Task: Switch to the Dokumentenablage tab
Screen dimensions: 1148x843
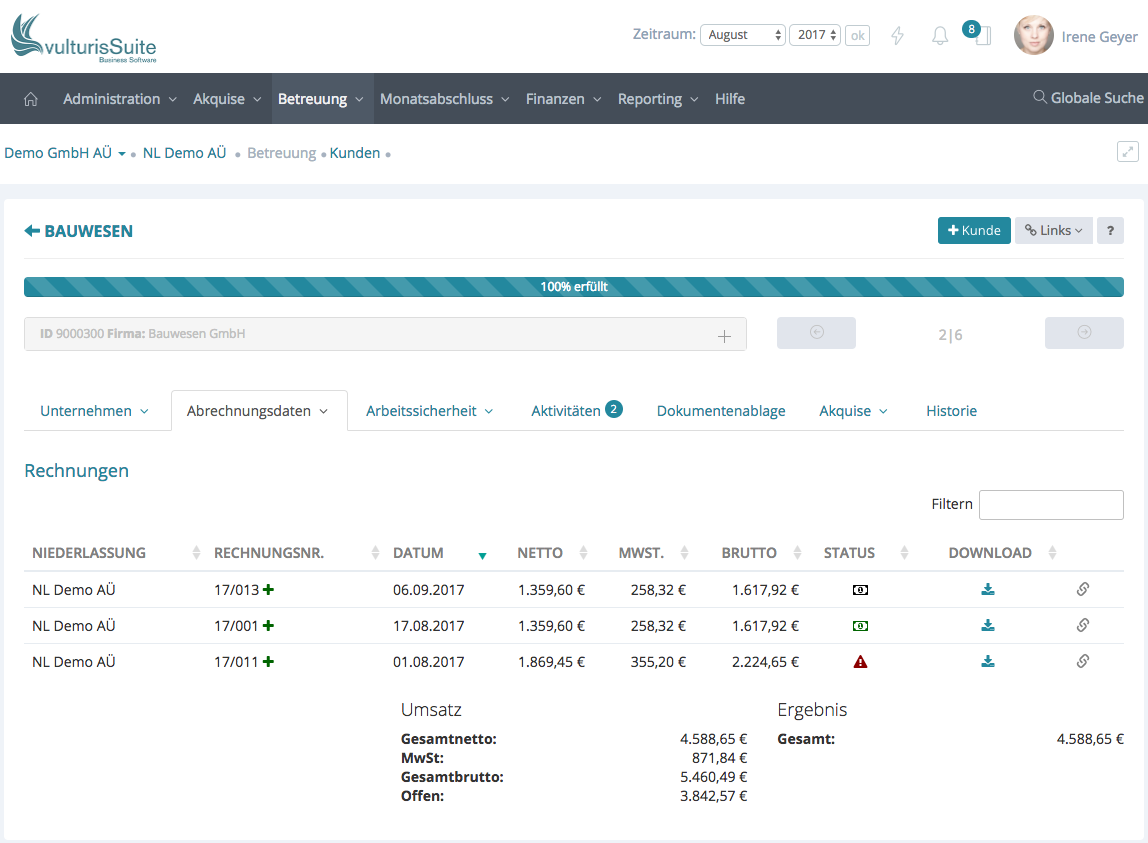Action: tap(721, 411)
